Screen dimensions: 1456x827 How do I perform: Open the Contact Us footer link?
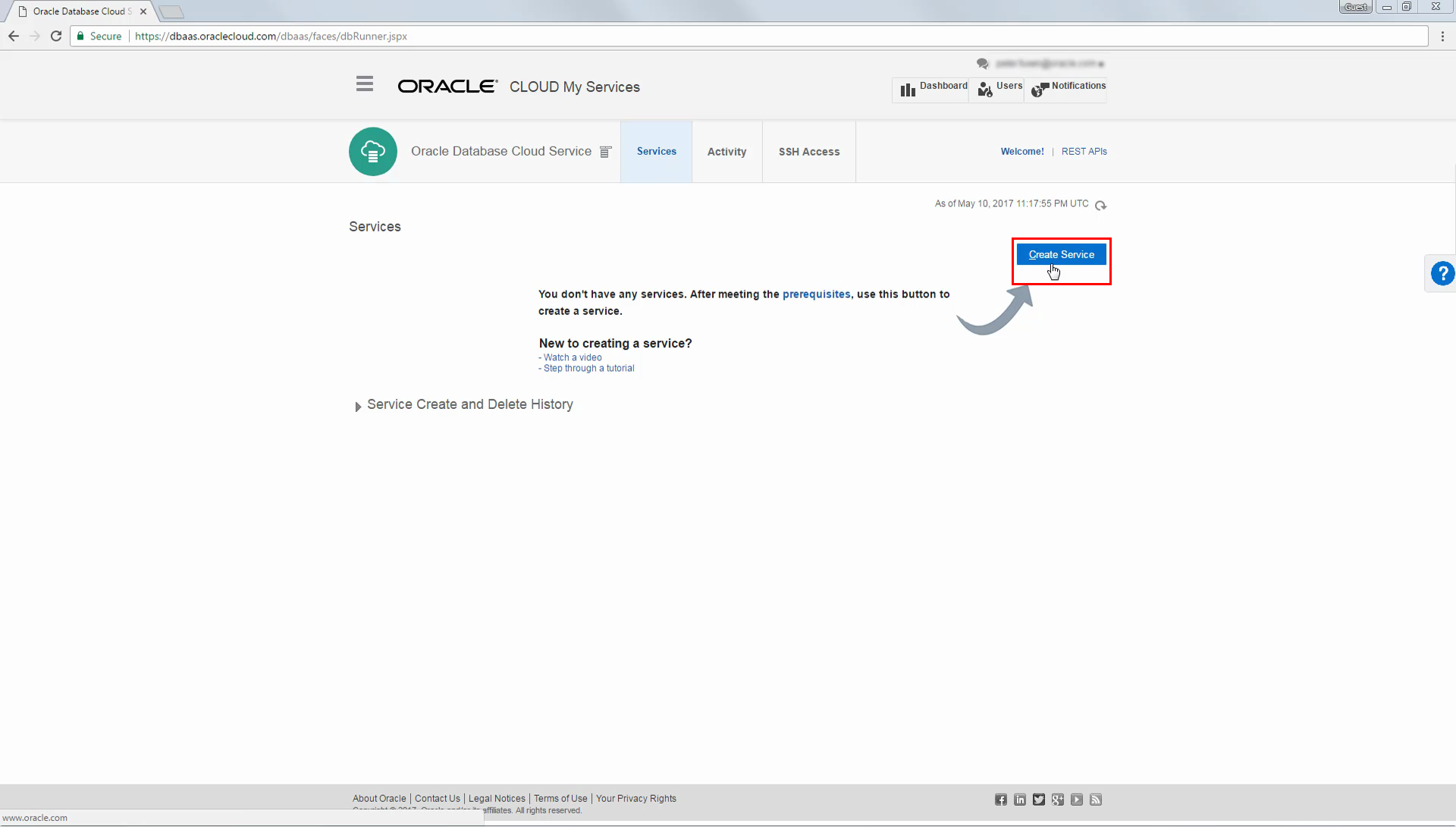tap(438, 798)
